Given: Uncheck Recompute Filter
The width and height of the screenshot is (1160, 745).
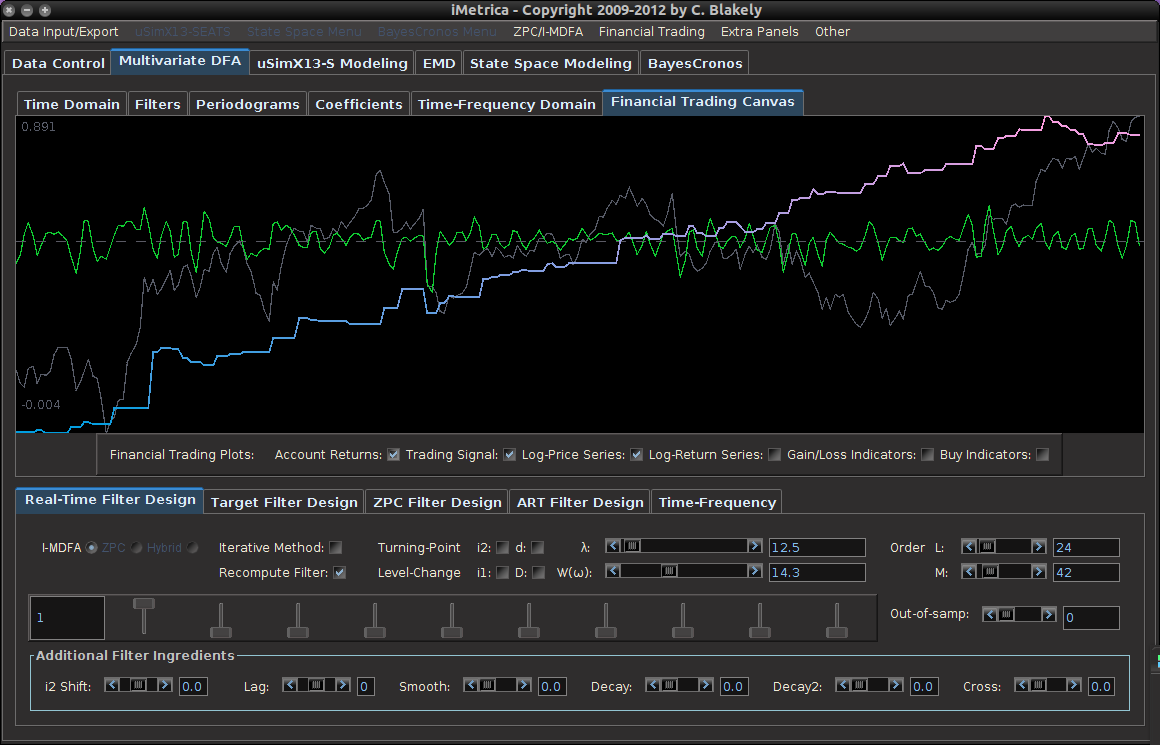Looking at the screenshot, I should tap(337, 574).
